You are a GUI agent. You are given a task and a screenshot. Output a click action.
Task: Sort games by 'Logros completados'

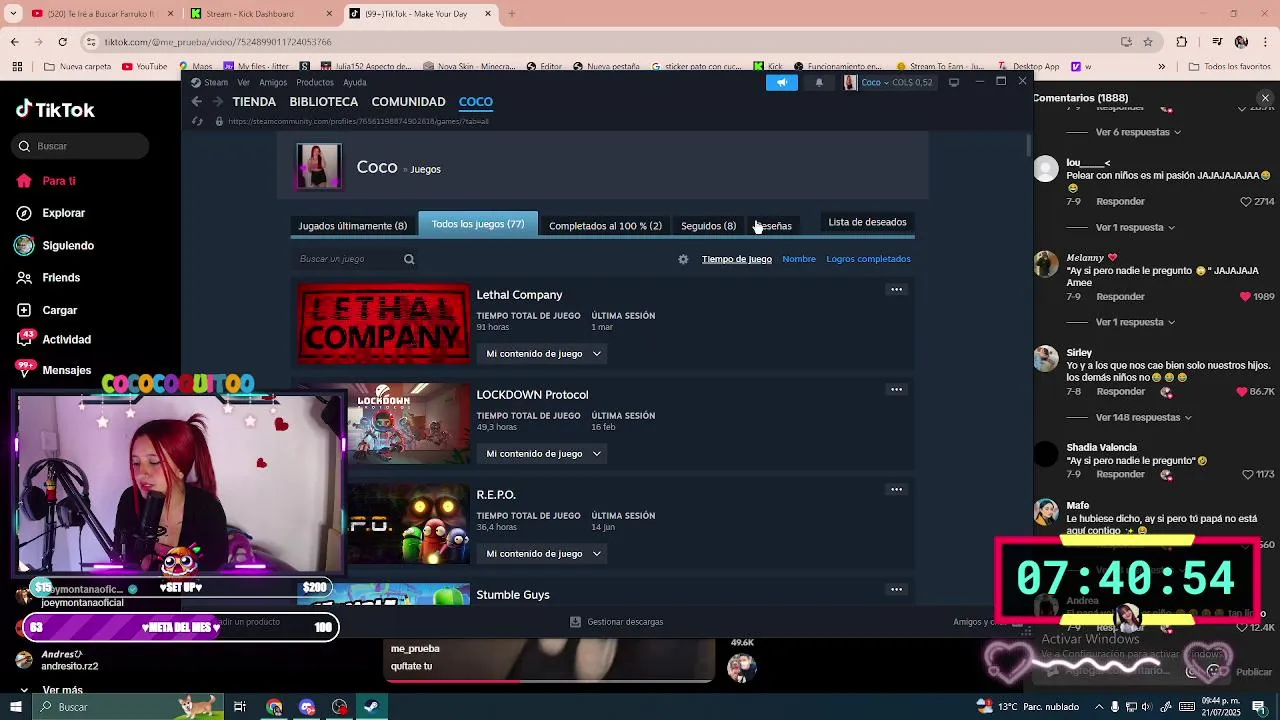(x=868, y=259)
